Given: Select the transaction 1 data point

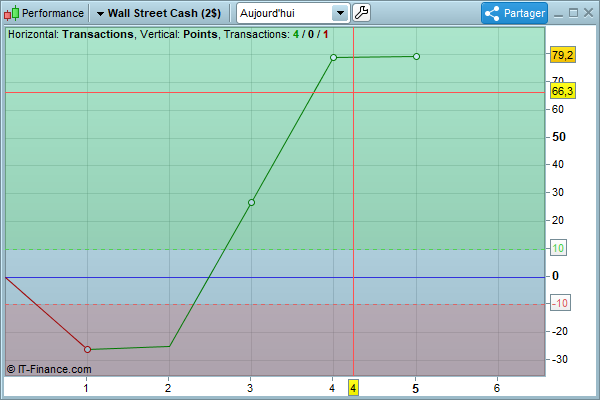Looking at the screenshot, I should [87, 349].
